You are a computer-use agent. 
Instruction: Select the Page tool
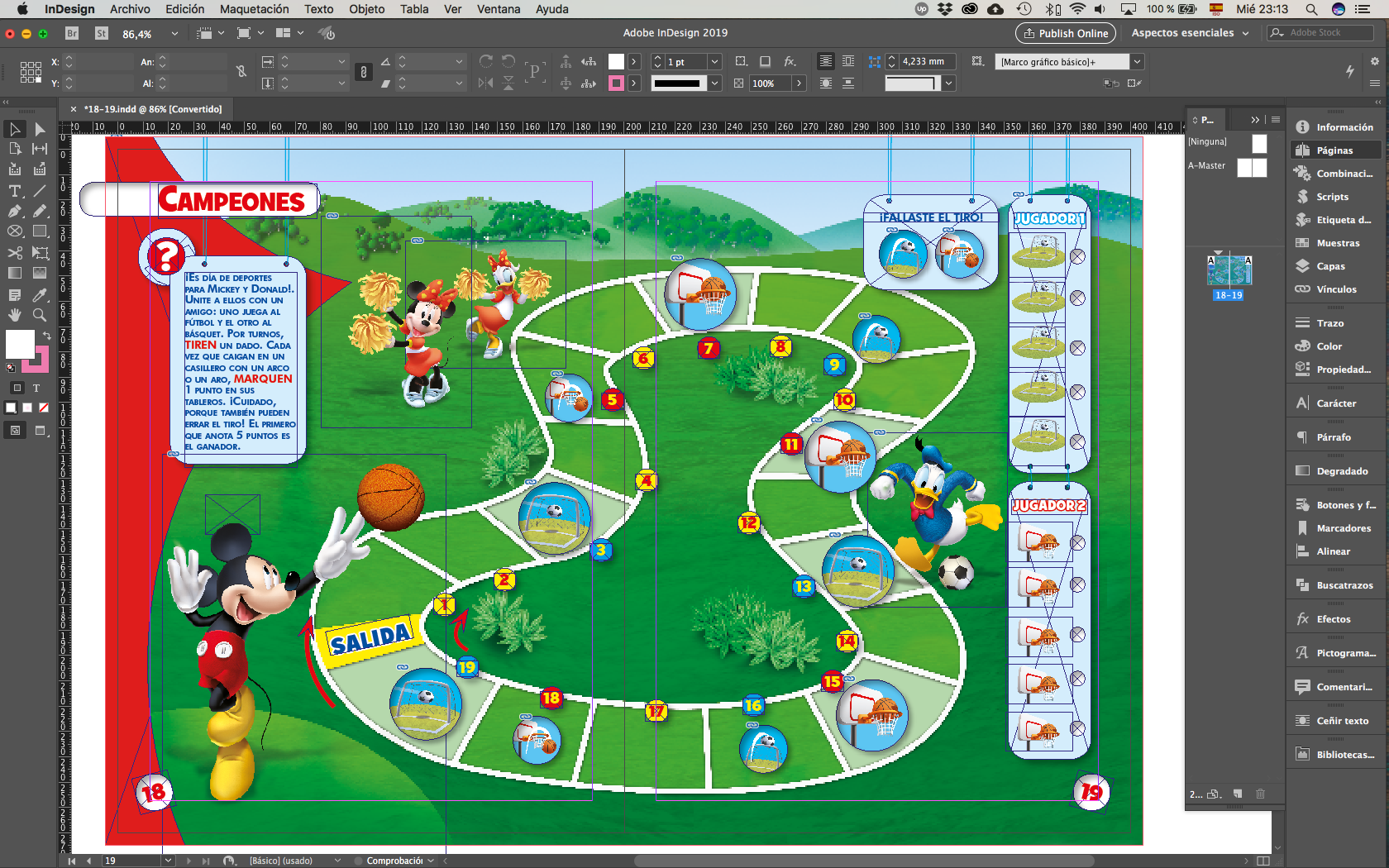click(x=15, y=149)
